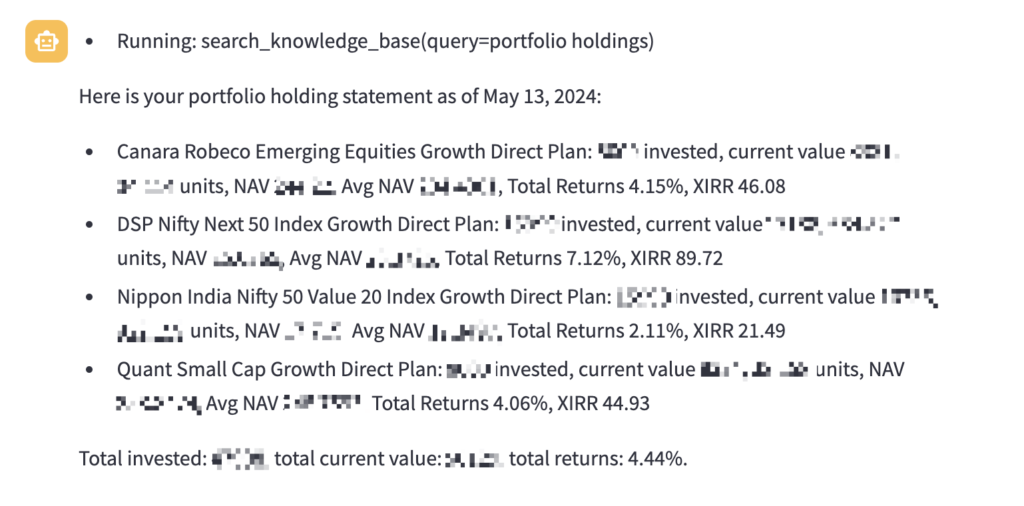This screenshot has width=1024, height=506.
Task: Click the orange robot assistant avatar
Action: pos(46,41)
